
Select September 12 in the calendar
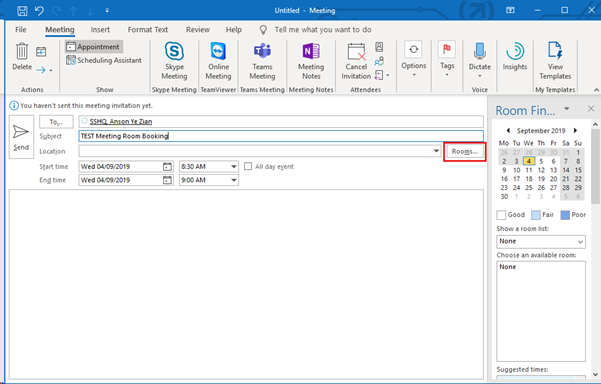tap(541, 170)
